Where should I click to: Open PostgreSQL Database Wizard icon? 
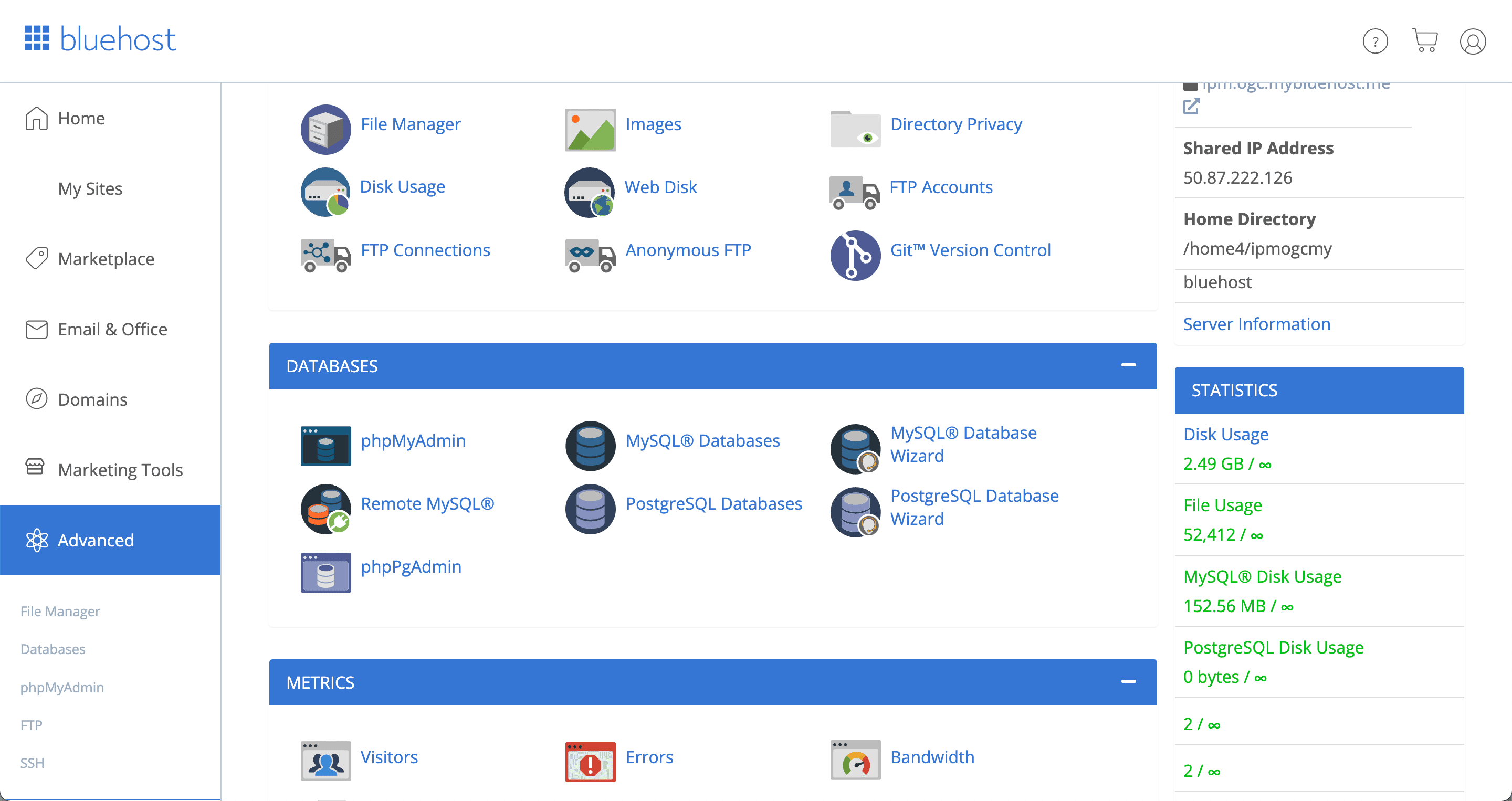point(855,512)
